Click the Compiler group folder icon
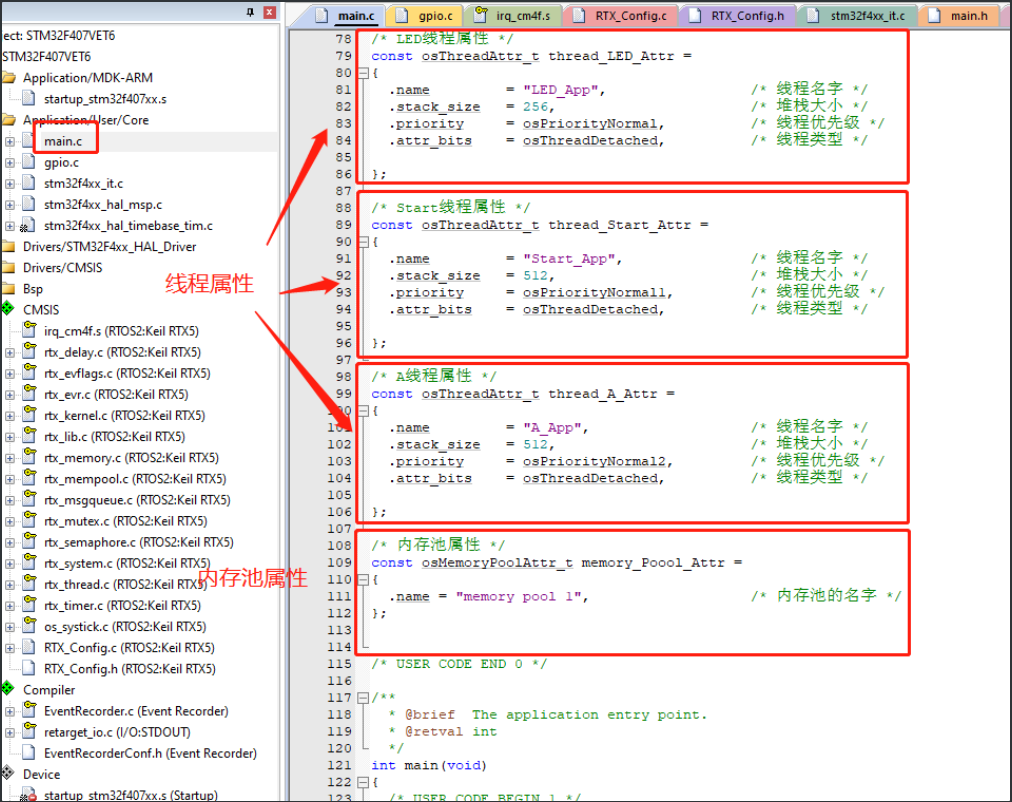This screenshot has height=802, width=1012. coord(7,689)
